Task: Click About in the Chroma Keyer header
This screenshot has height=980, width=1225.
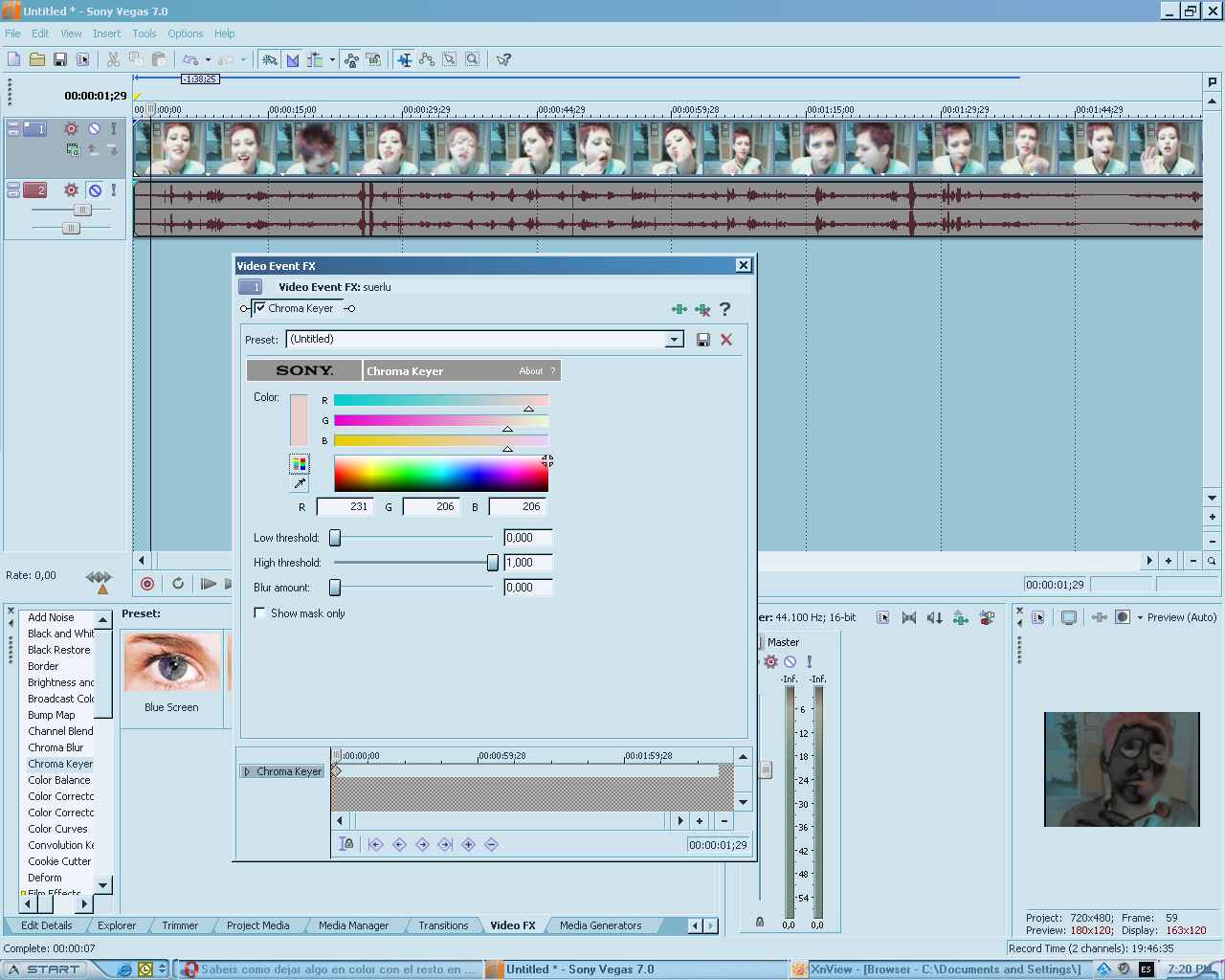Action: [530, 371]
